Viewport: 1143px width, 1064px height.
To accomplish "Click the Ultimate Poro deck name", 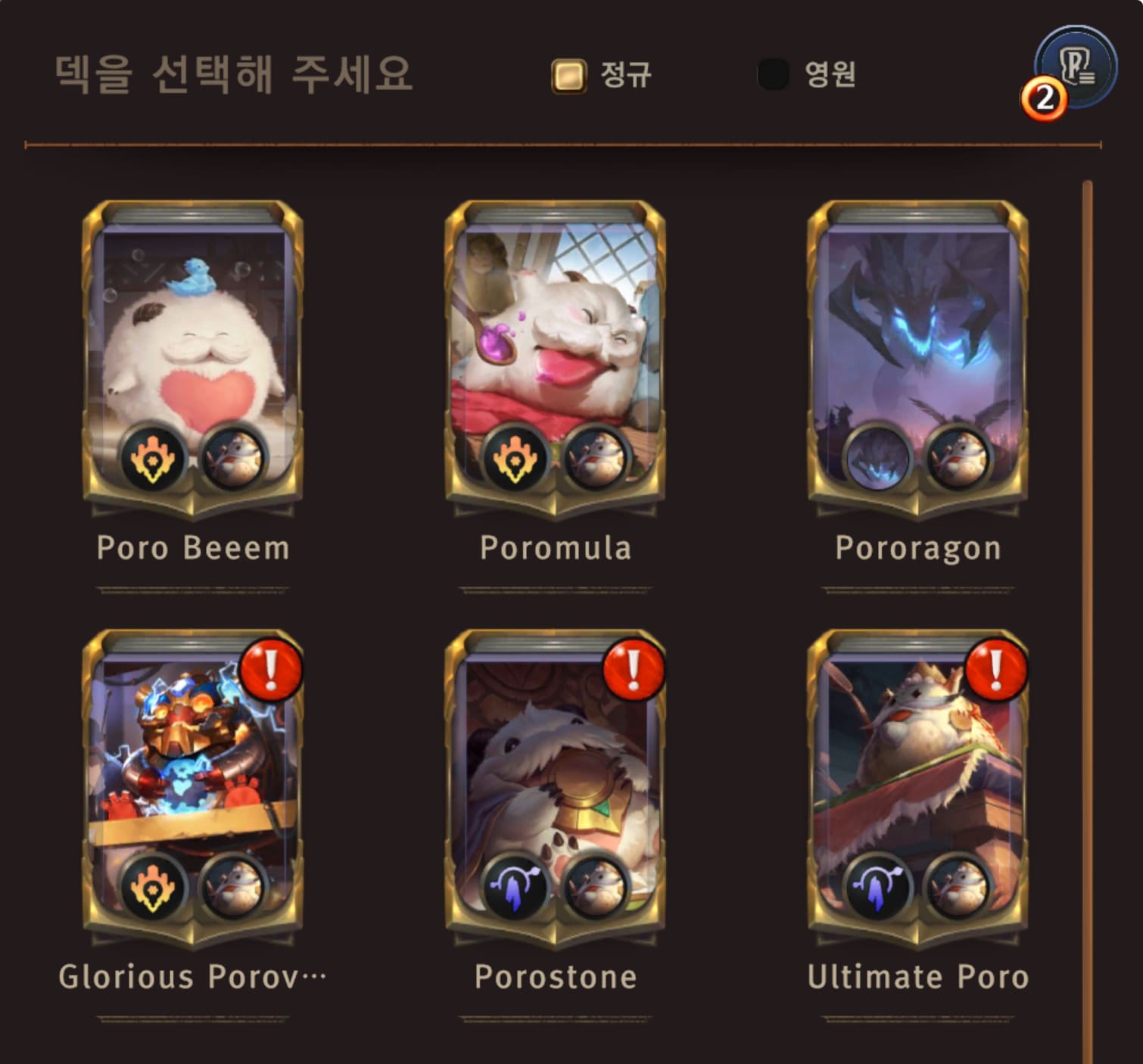I will [x=918, y=977].
